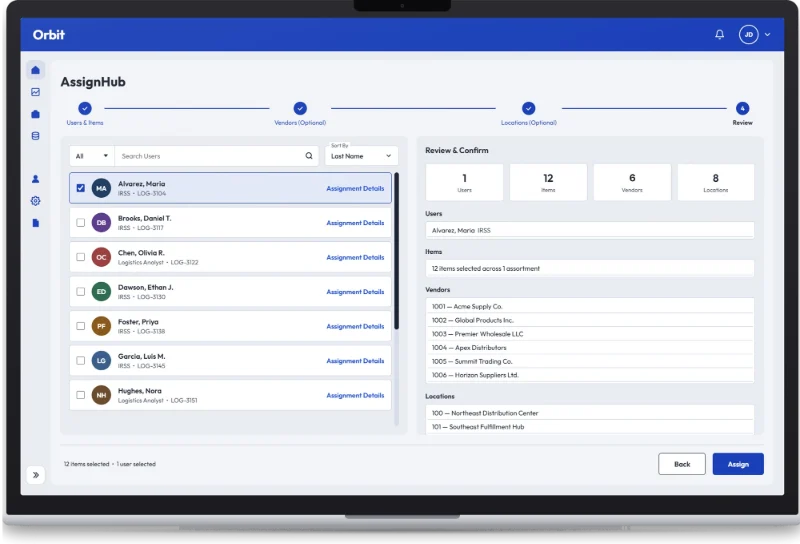Click the Back button
800x544 pixels.
point(682,464)
